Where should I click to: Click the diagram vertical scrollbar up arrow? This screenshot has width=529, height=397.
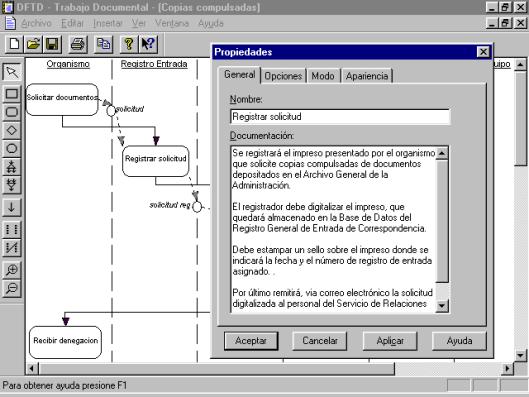point(520,64)
